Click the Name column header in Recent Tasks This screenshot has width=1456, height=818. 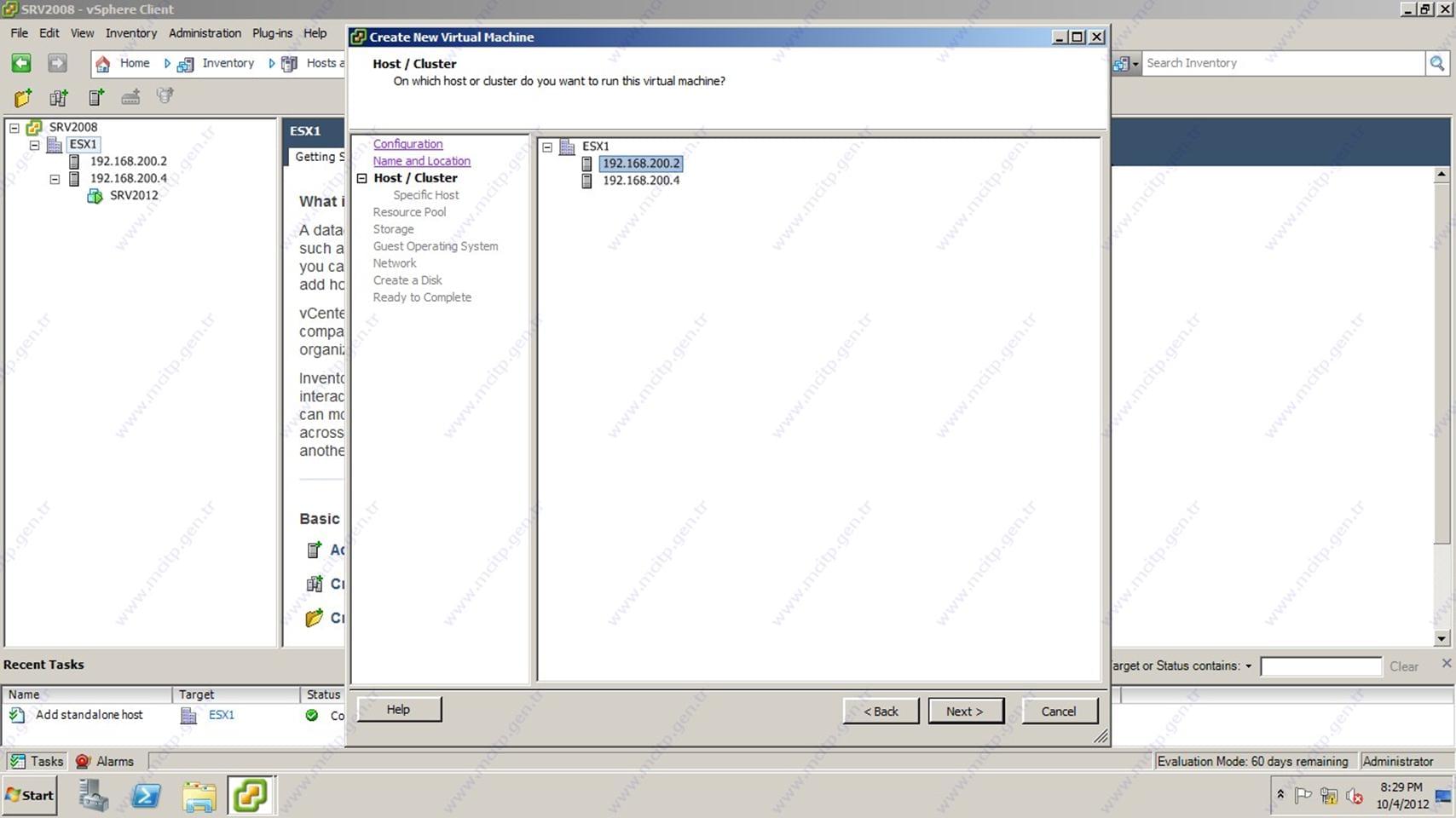coord(87,694)
